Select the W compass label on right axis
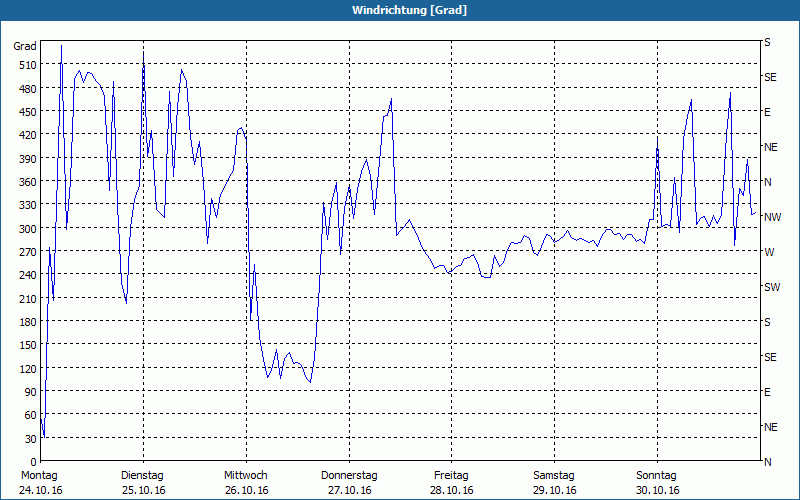 click(x=769, y=252)
